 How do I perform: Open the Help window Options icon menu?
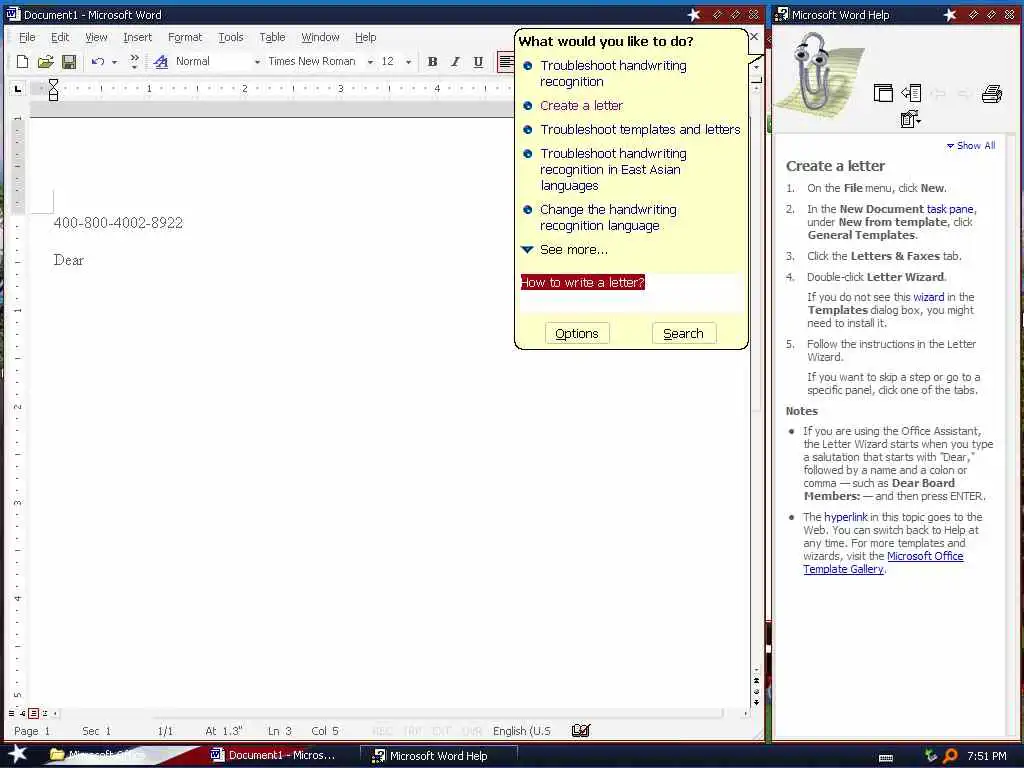[x=910, y=120]
